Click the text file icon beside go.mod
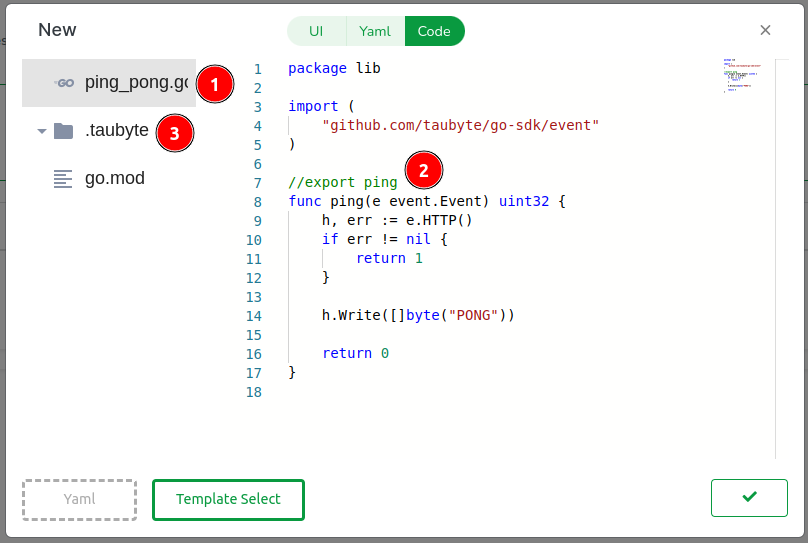808x543 pixels. pyautogui.click(x=64, y=179)
